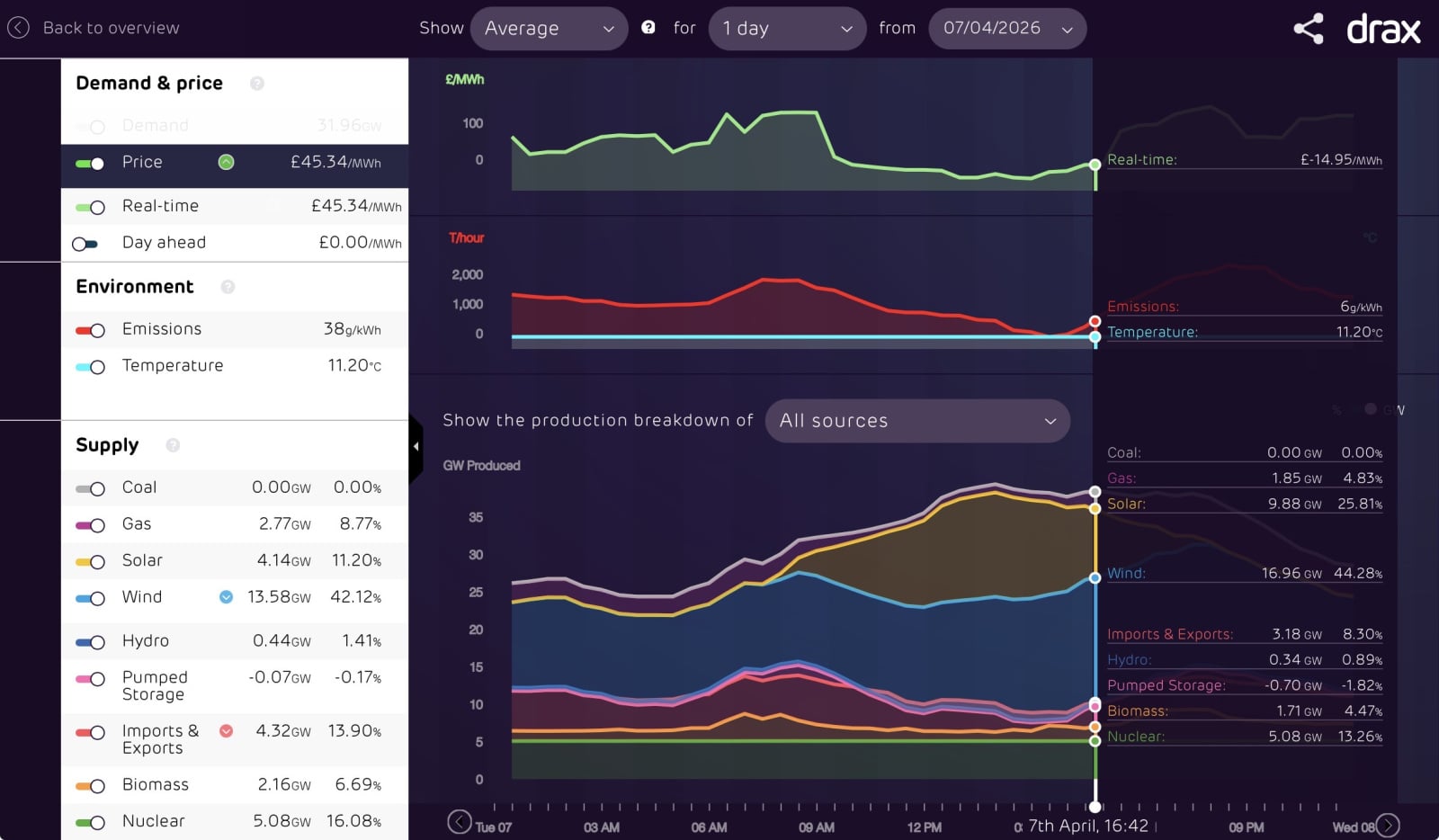Click help icon beside Environment heading

228,287
